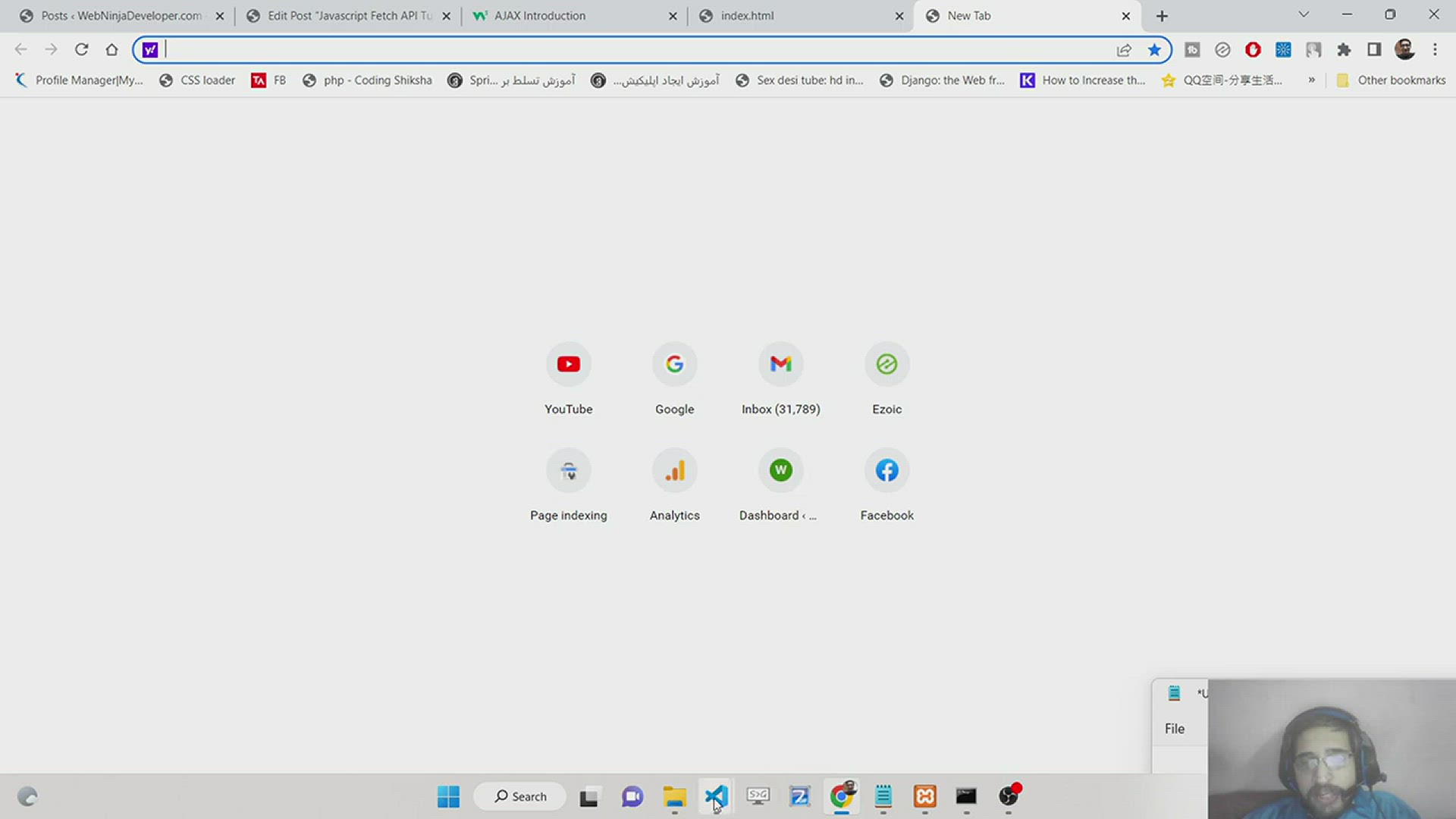
Task: Open Chrome's three-dot menu
Action: point(1434,50)
